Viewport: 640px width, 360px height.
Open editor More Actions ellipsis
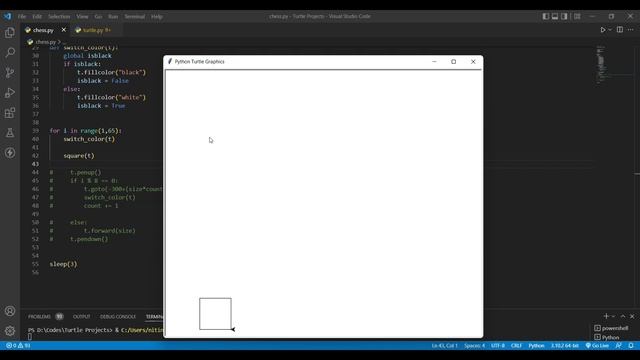click(631, 30)
